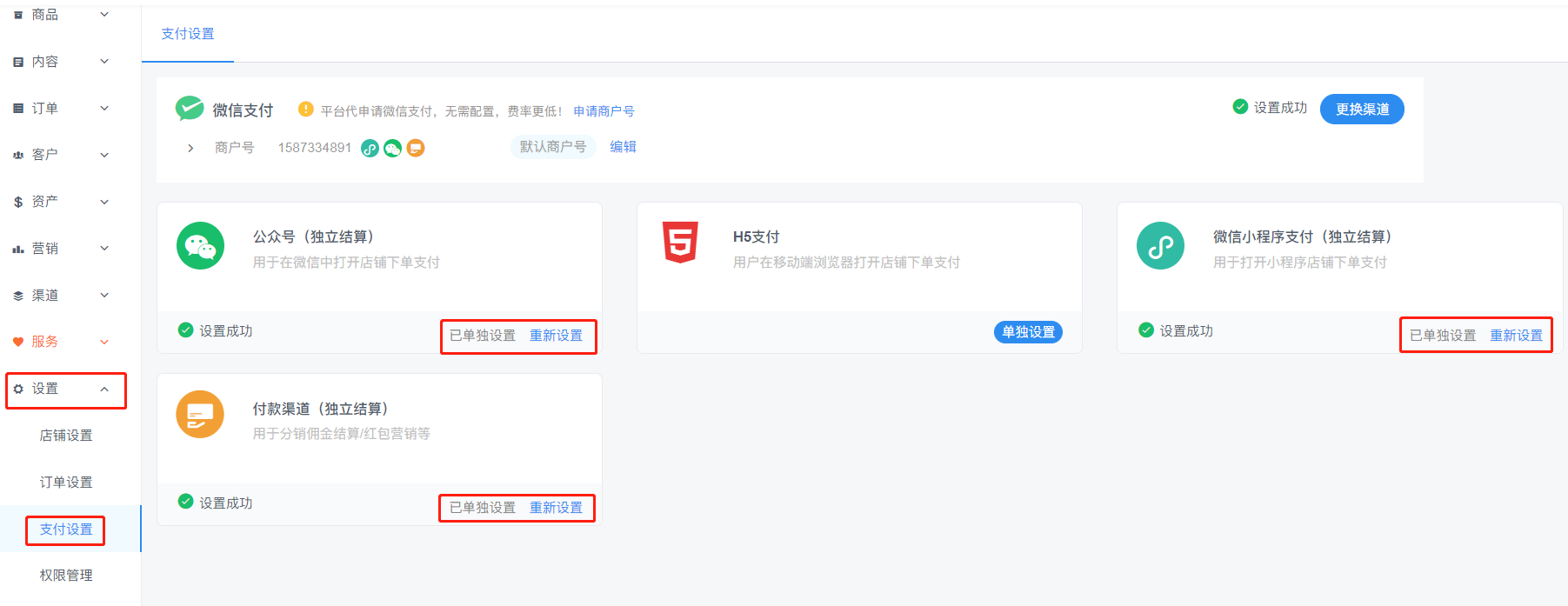
Task: Expand the 内容 menu chevron
Action: click(104, 62)
